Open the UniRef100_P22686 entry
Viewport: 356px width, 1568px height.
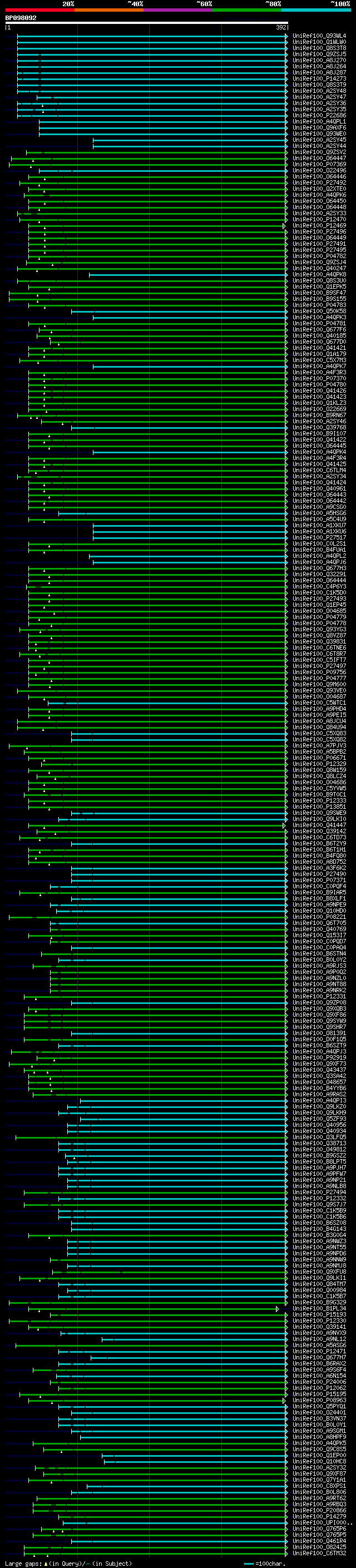point(319,116)
